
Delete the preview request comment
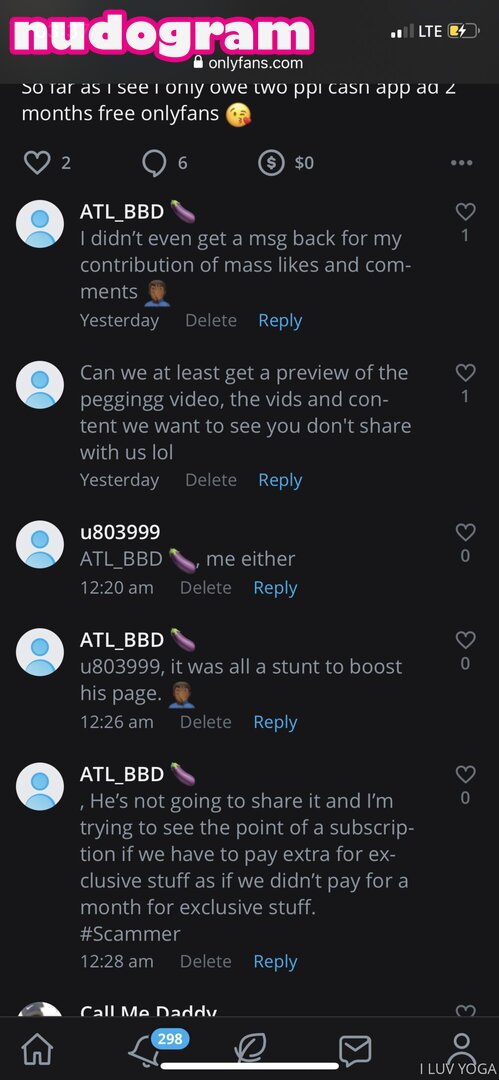click(211, 480)
